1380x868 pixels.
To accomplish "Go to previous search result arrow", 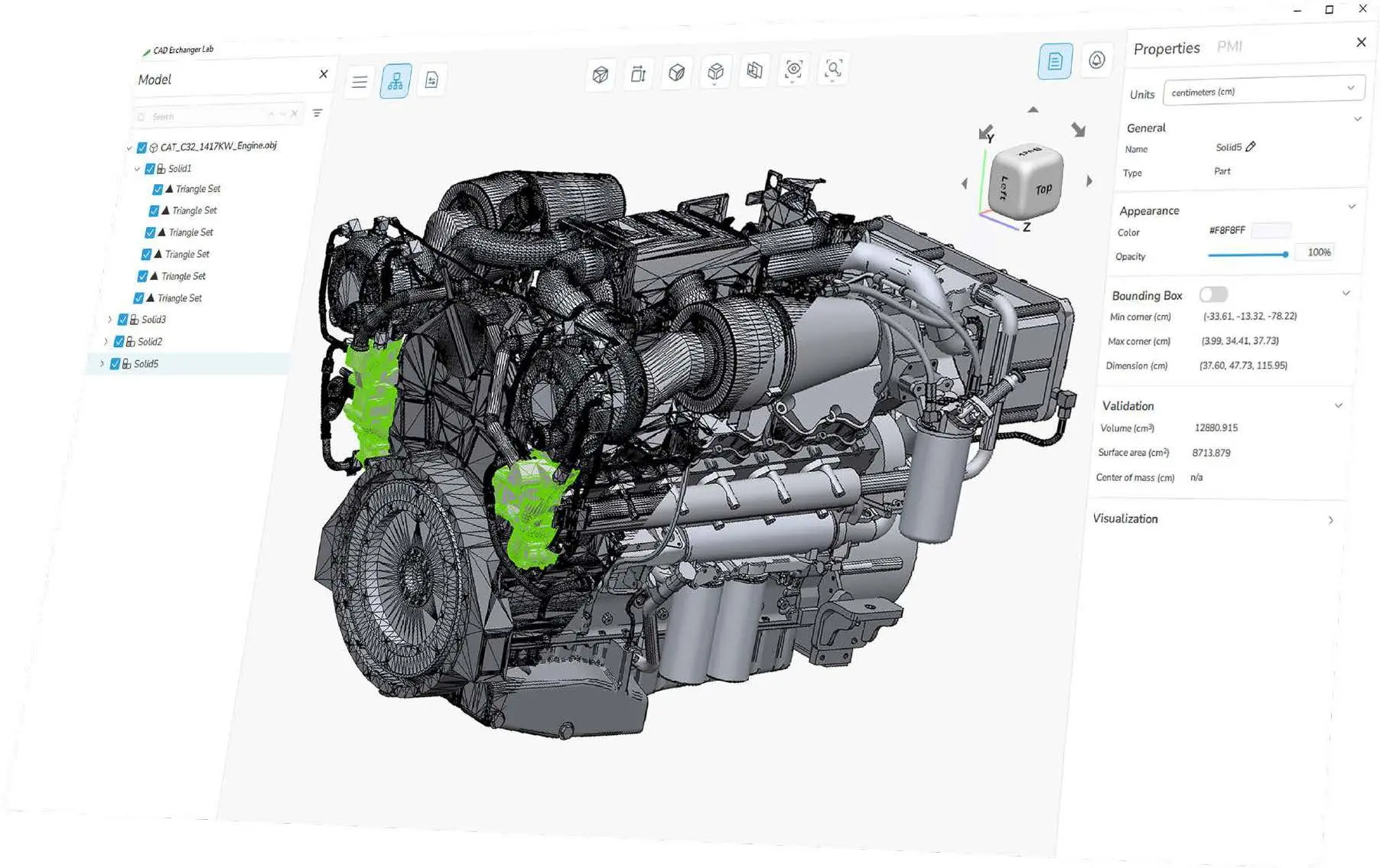I will (271, 114).
